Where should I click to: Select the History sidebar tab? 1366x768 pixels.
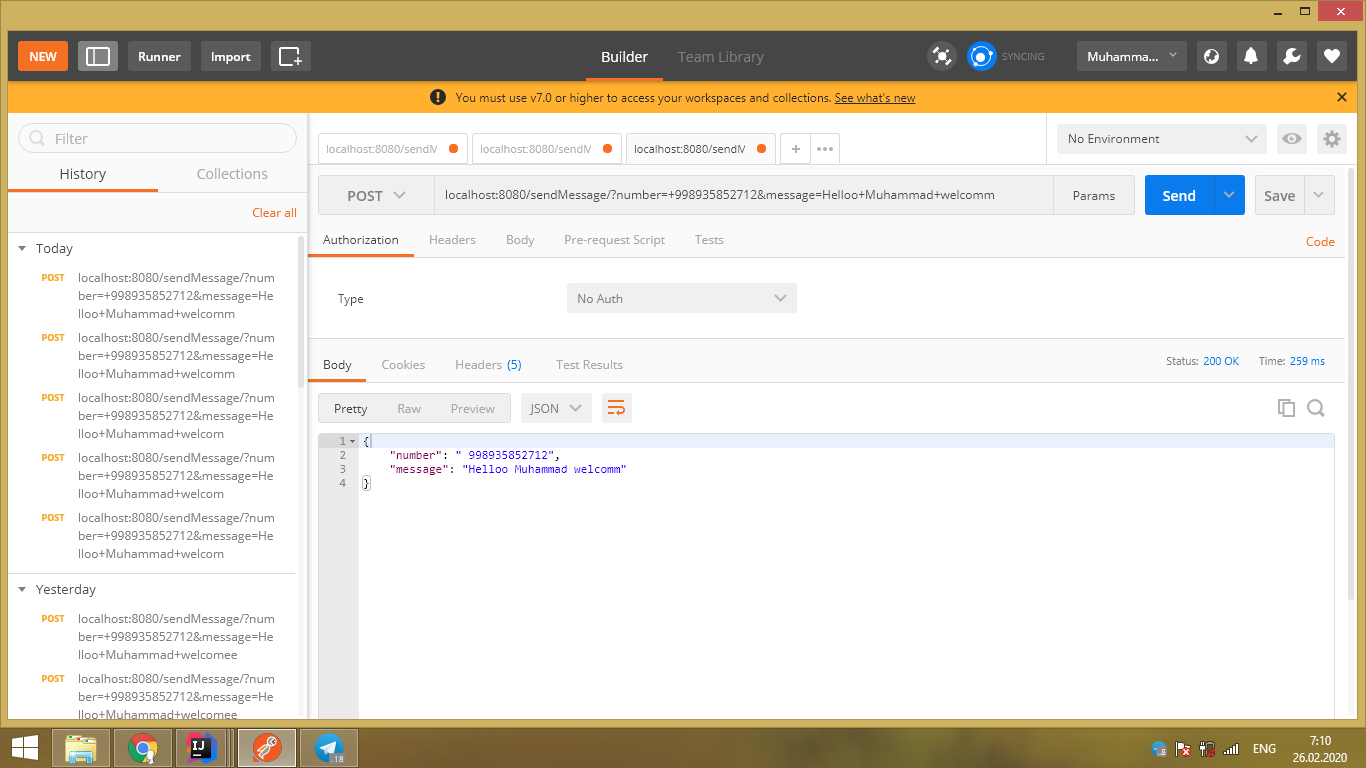click(x=82, y=174)
